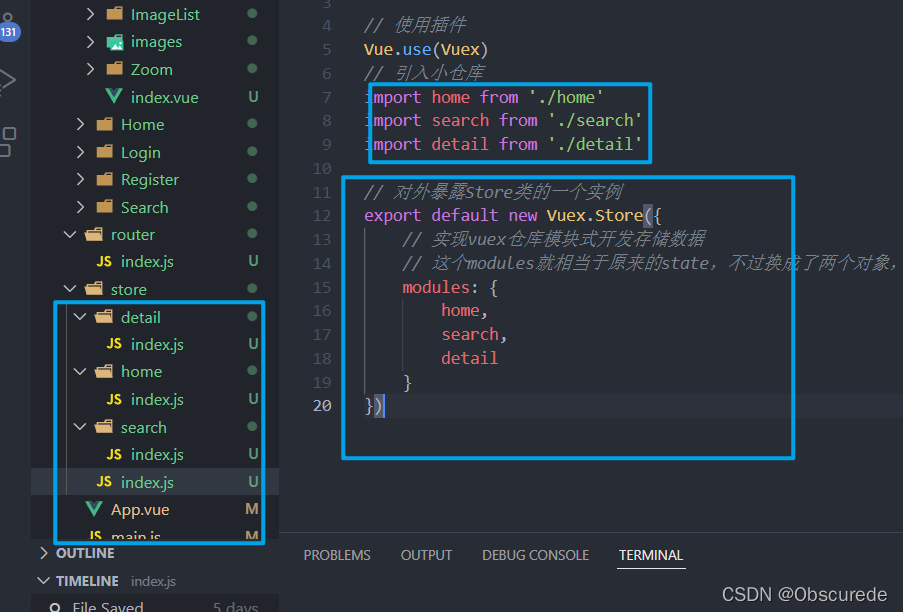This screenshot has width=903, height=612.
Task: Expand the Zoom folder
Action: click(90, 69)
